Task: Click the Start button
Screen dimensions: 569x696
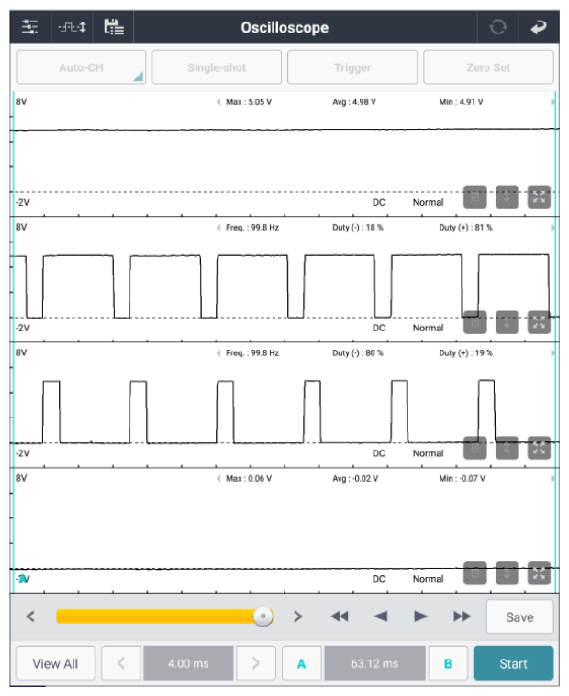Action: (514, 664)
